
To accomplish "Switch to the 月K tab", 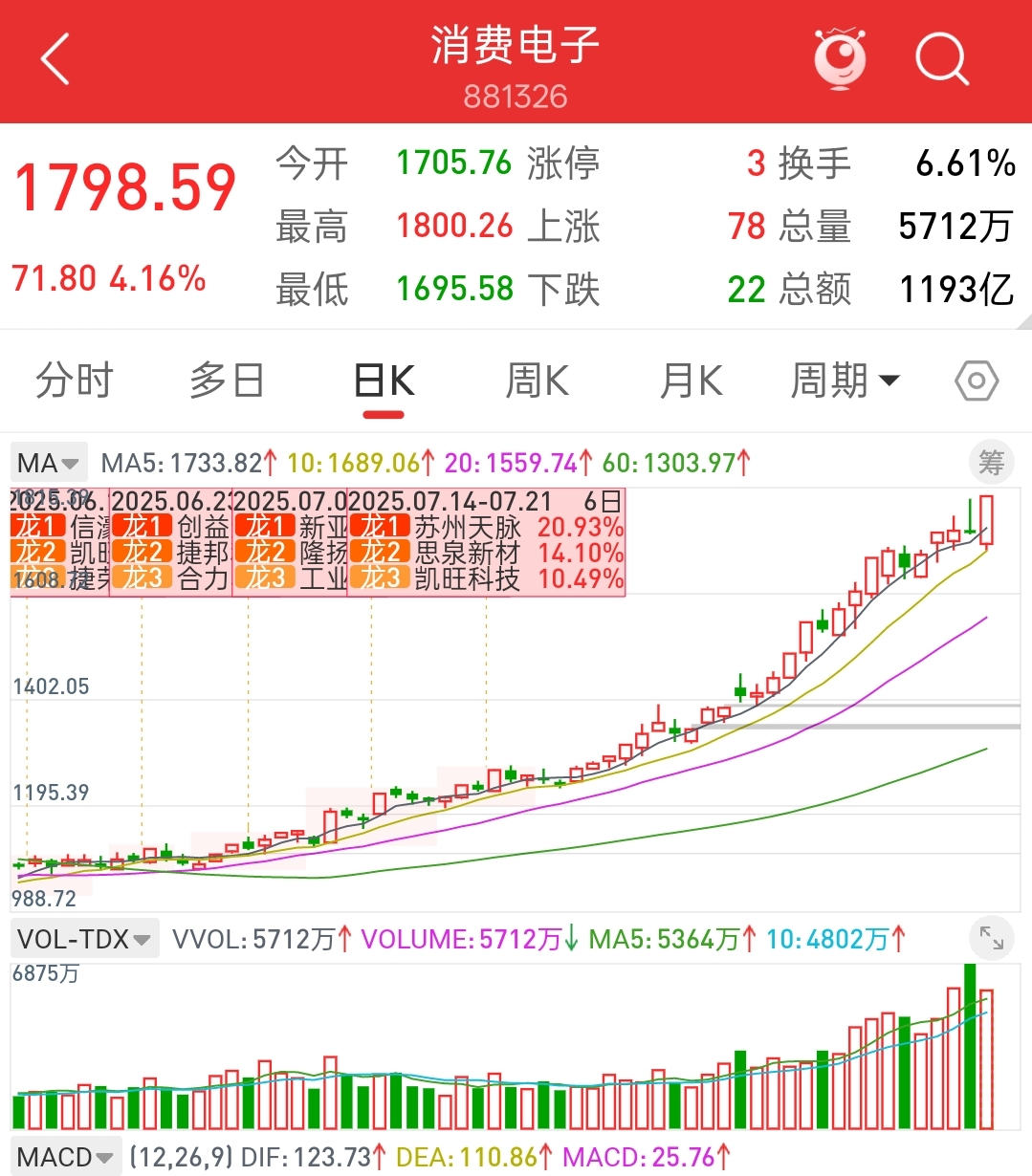I will pyautogui.click(x=691, y=381).
